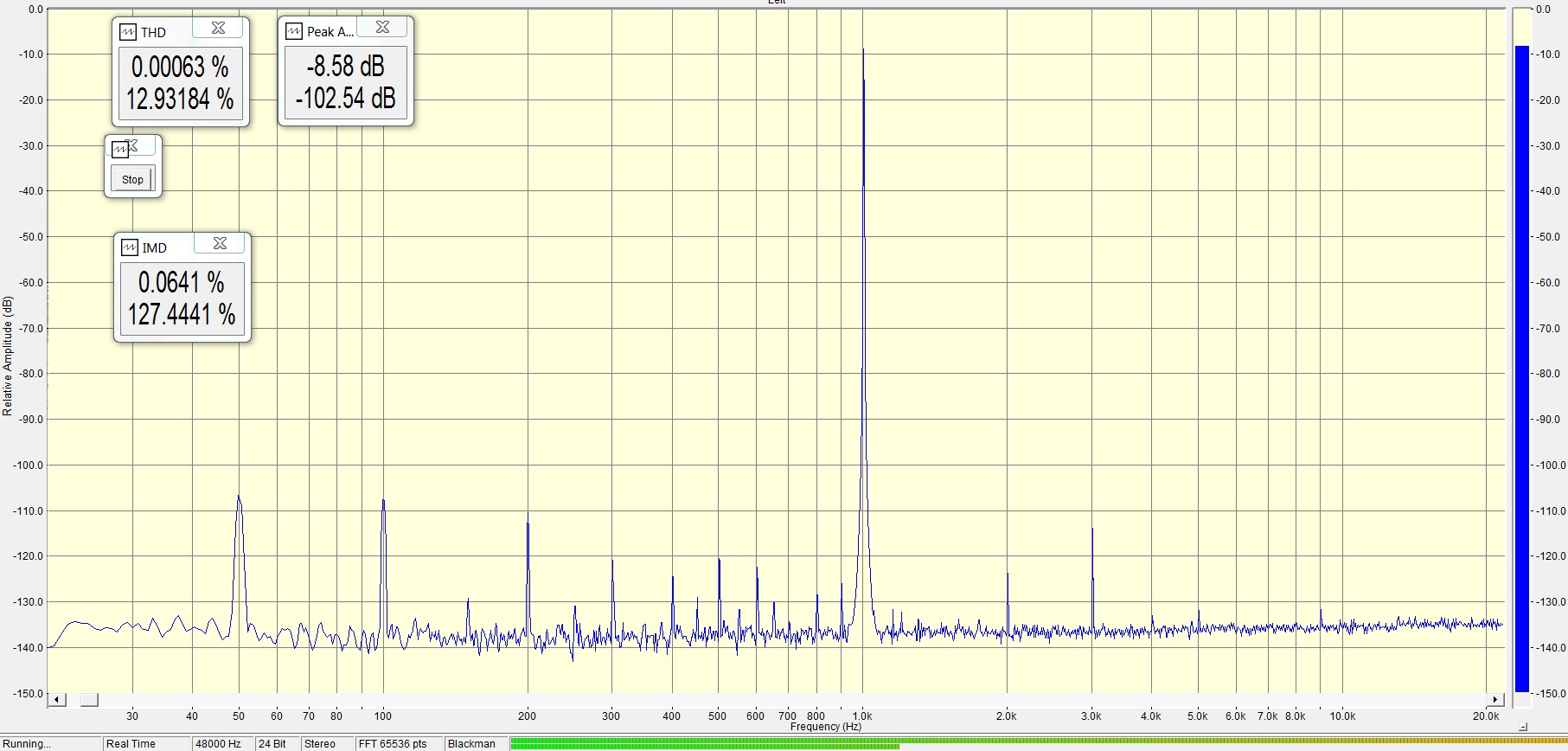Click the "200" frequency tick label
This screenshot has height=751, width=1568.
coord(527,716)
